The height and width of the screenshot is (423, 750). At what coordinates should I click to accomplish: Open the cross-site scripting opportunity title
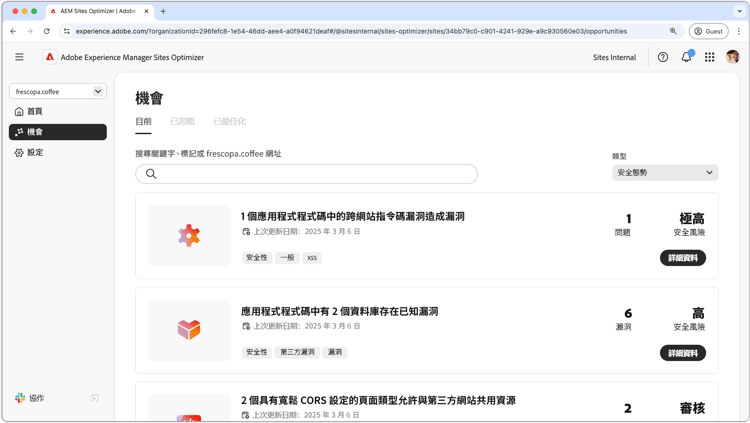pos(353,217)
